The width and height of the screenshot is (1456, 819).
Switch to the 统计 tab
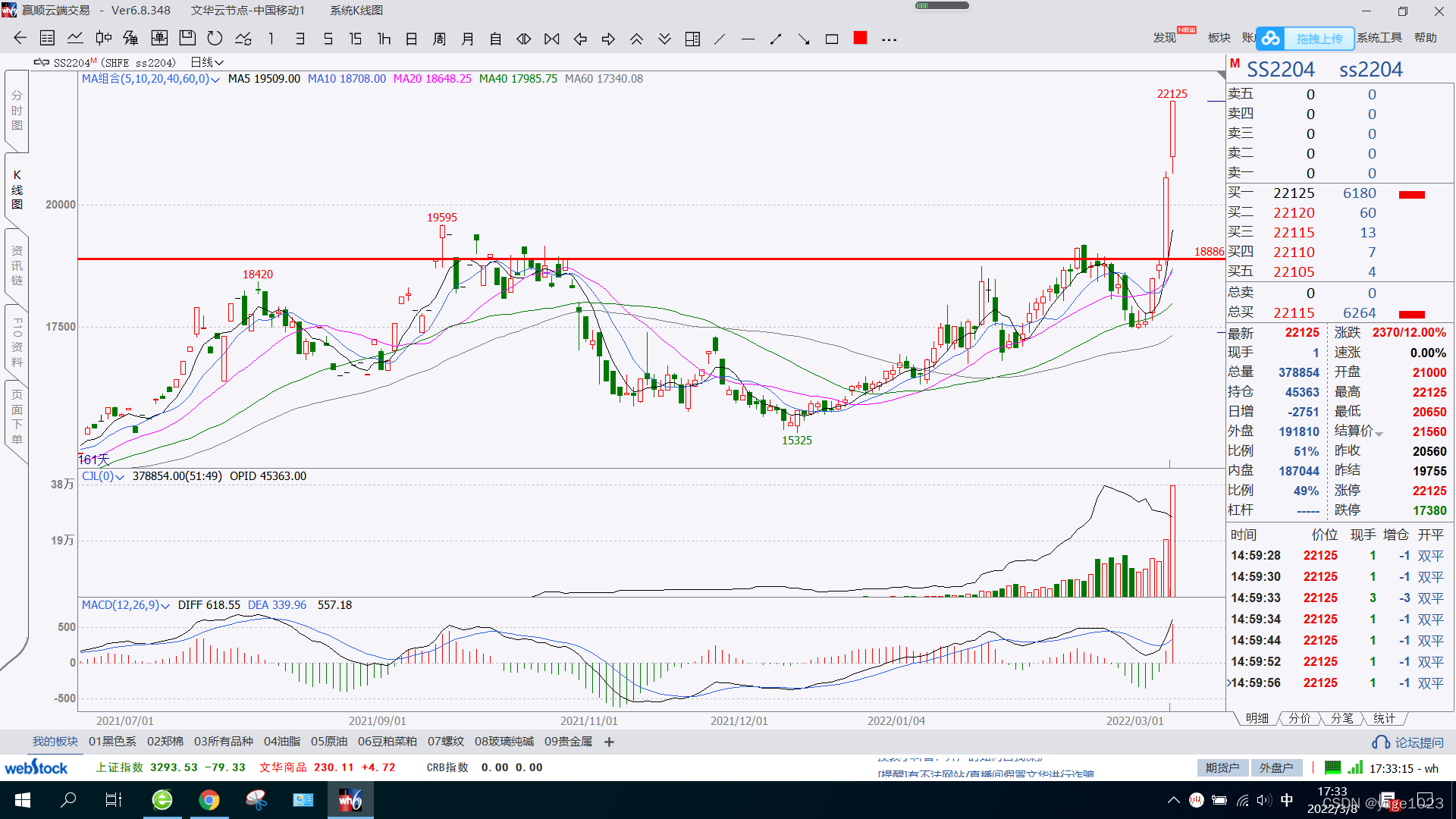1384,718
